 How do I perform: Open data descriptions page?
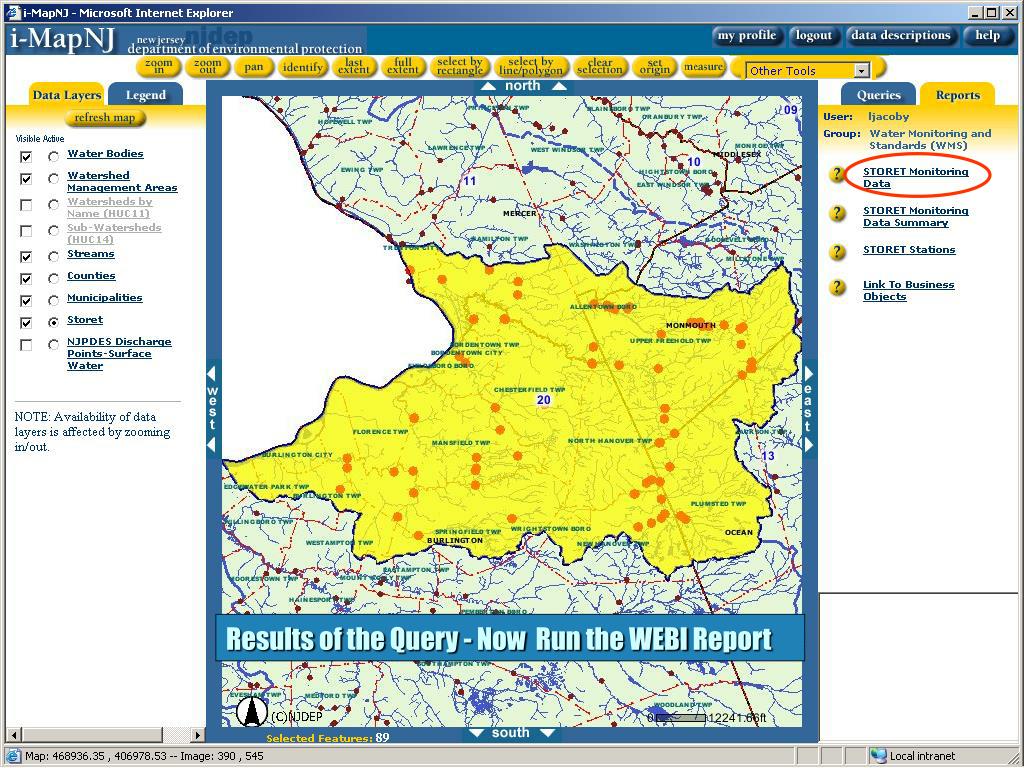coord(901,36)
